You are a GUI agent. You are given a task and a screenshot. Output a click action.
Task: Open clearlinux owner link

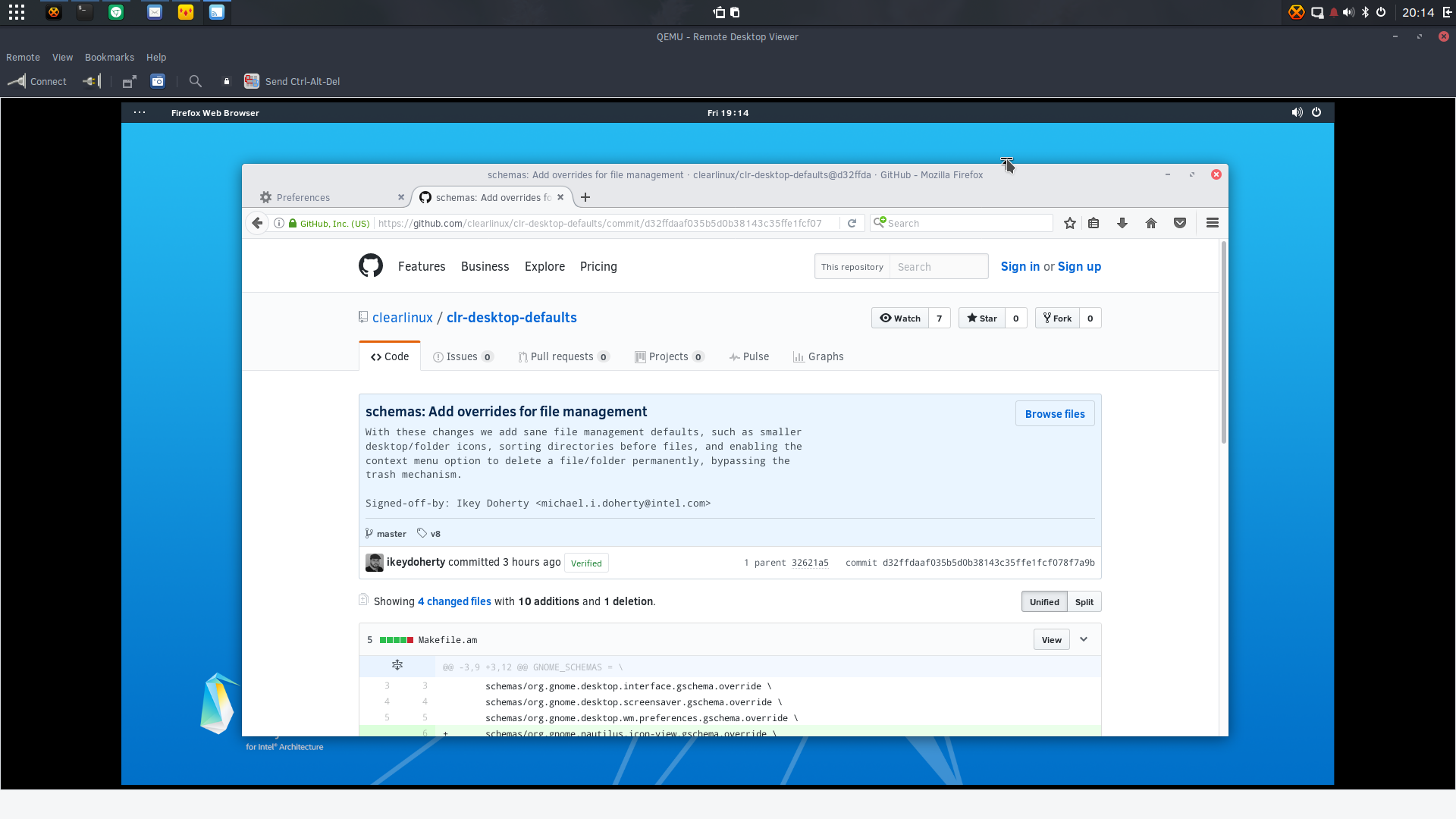pos(403,318)
